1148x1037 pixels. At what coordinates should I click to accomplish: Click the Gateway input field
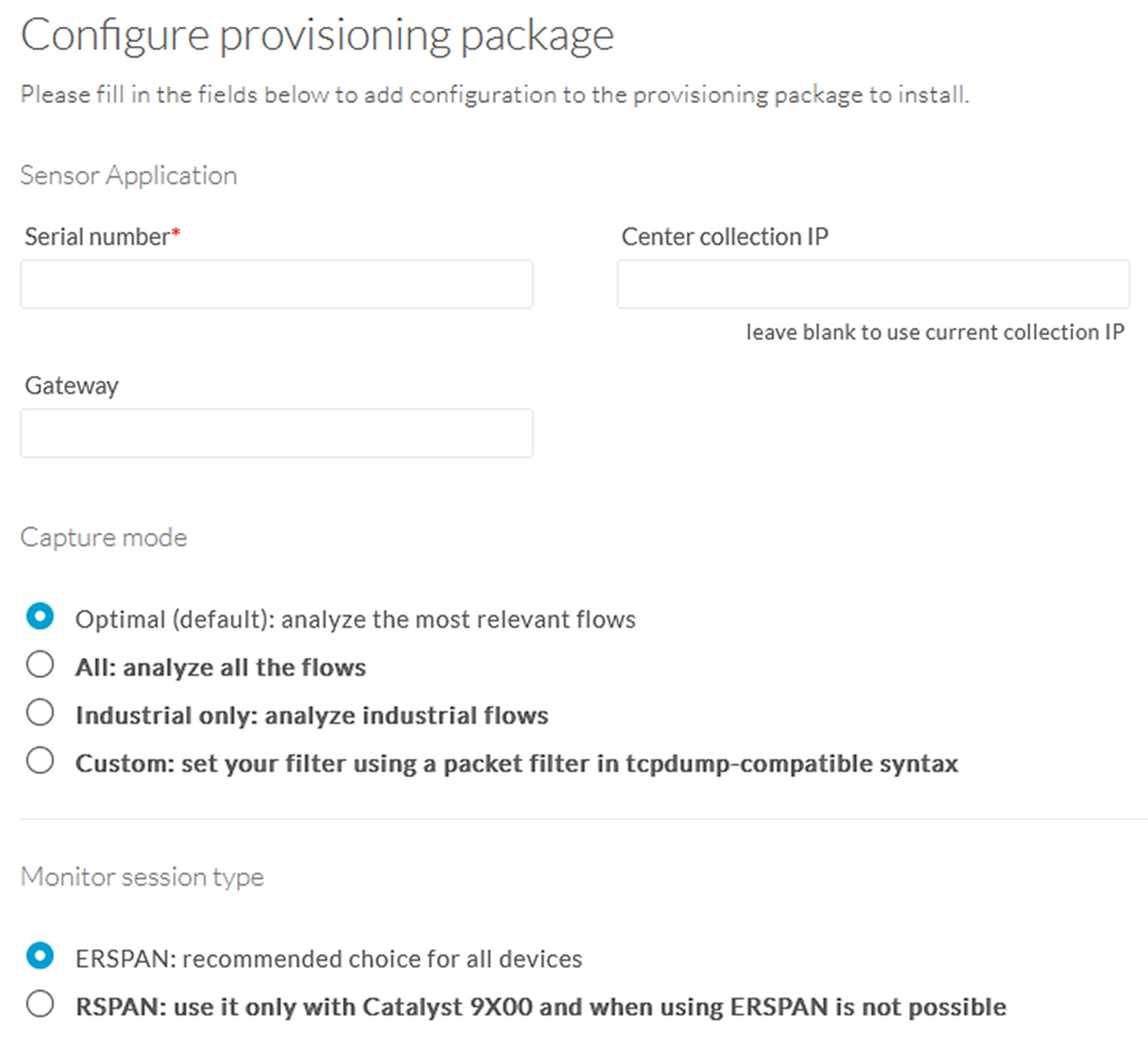(x=276, y=432)
